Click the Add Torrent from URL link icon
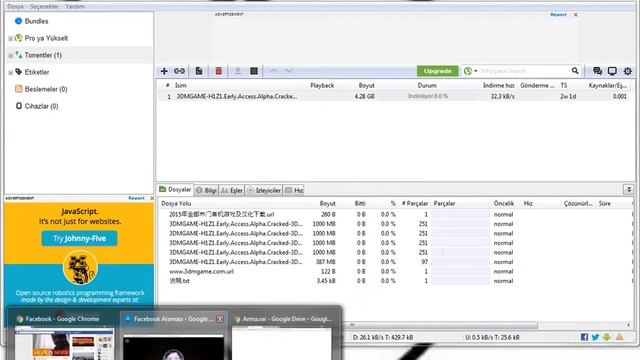Viewport: 640px width, 360px height. [180, 71]
